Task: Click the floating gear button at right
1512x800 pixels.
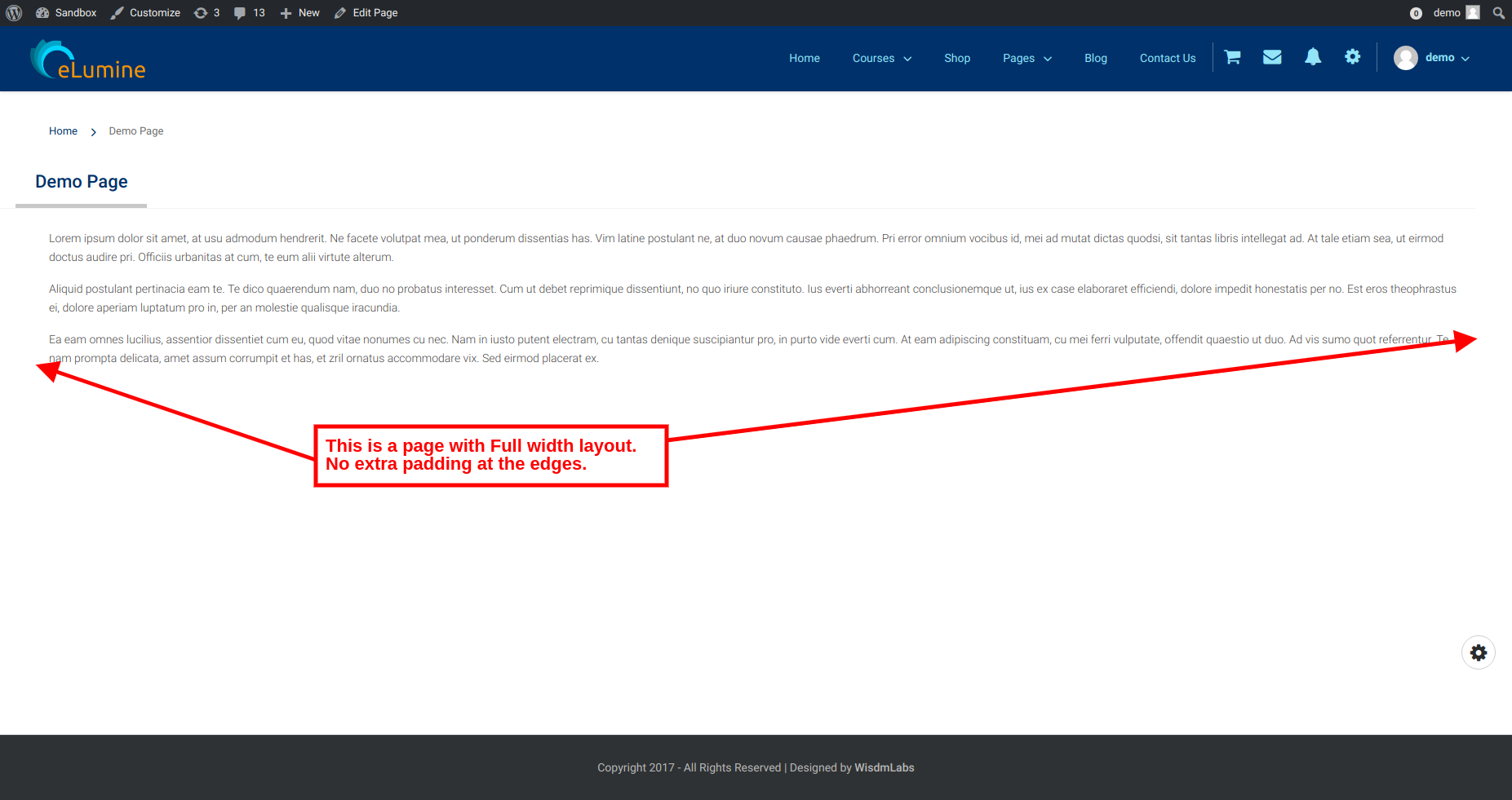Action: (x=1479, y=652)
